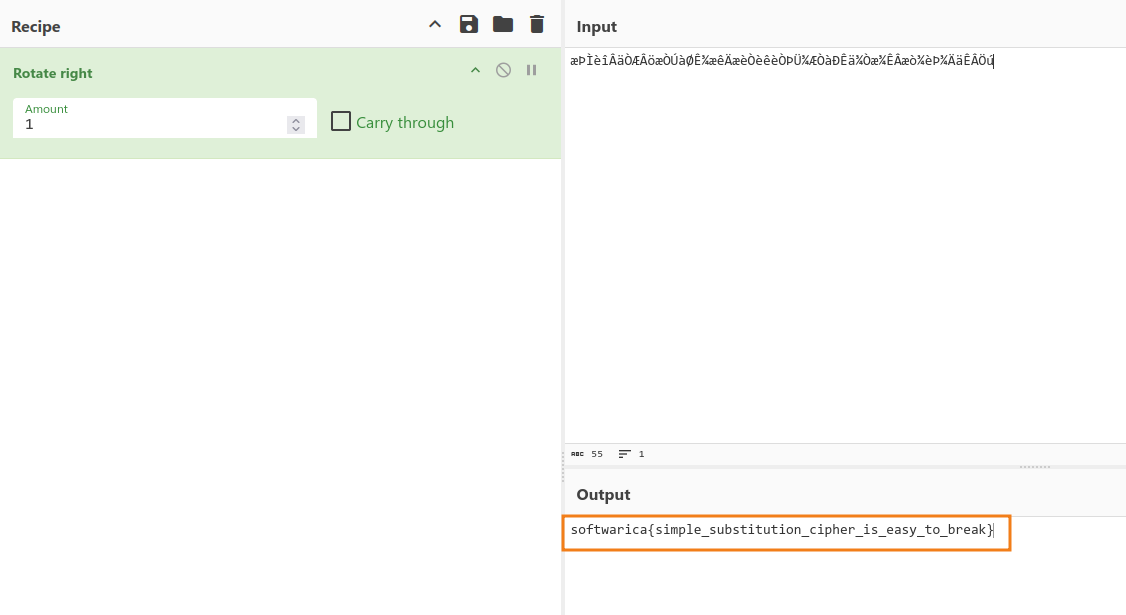Collapse the Recipe pane using header chevron
The width and height of the screenshot is (1126, 615).
[x=435, y=24]
